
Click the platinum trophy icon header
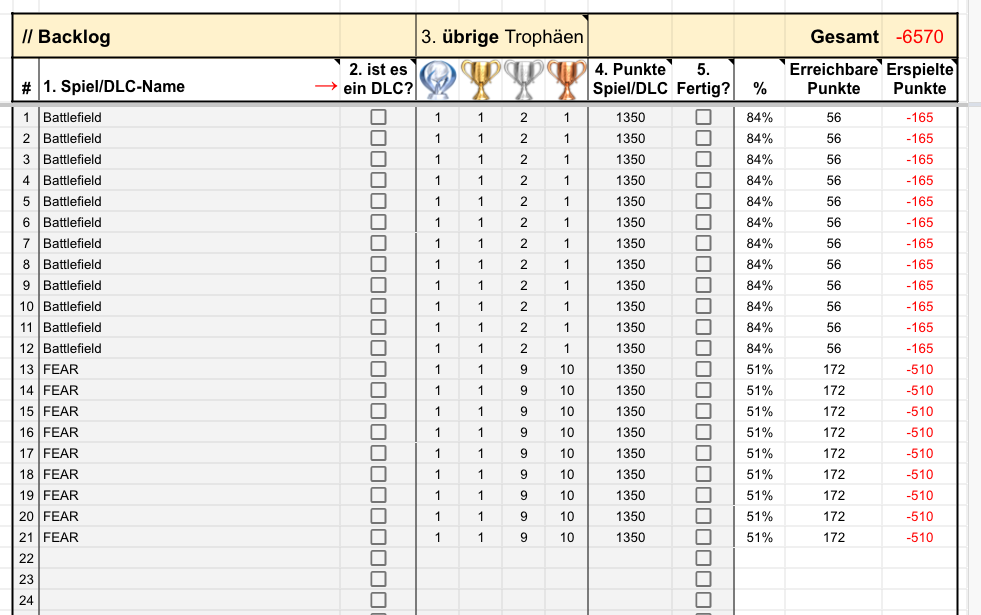(x=437, y=79)
